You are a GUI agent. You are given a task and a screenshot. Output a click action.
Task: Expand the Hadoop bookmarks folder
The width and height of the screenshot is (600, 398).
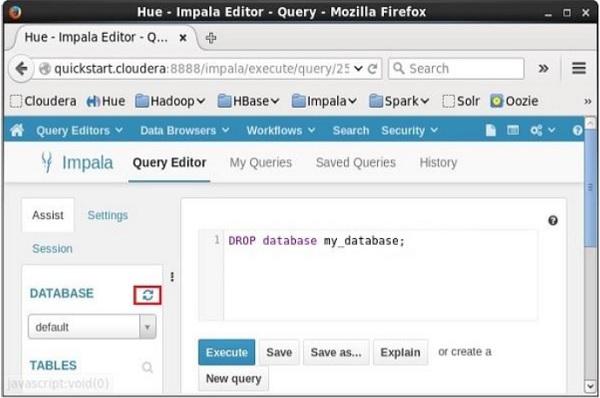click(x=170, y=101)
